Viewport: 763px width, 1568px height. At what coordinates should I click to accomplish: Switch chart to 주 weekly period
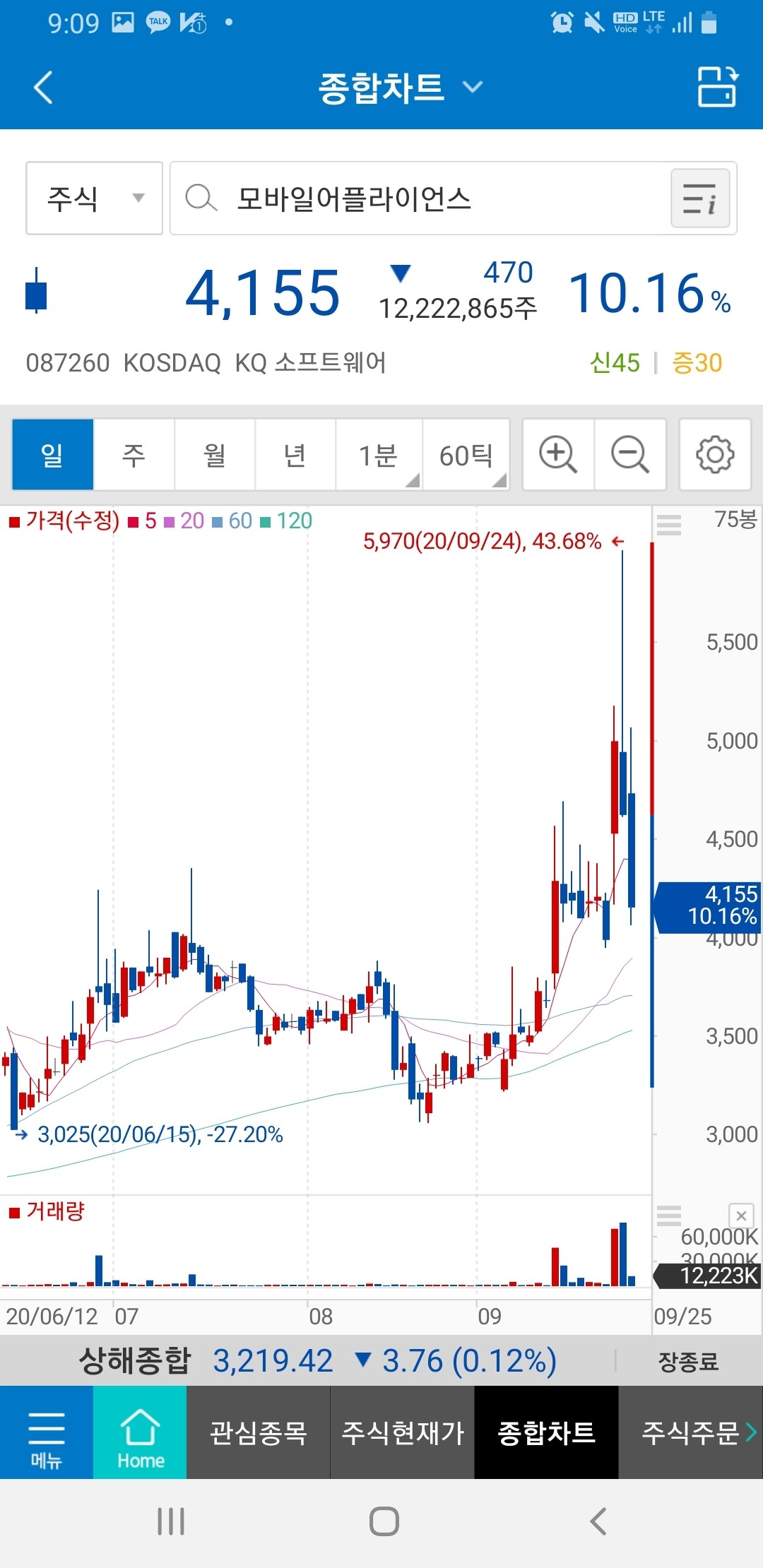(x=134, y=455)
